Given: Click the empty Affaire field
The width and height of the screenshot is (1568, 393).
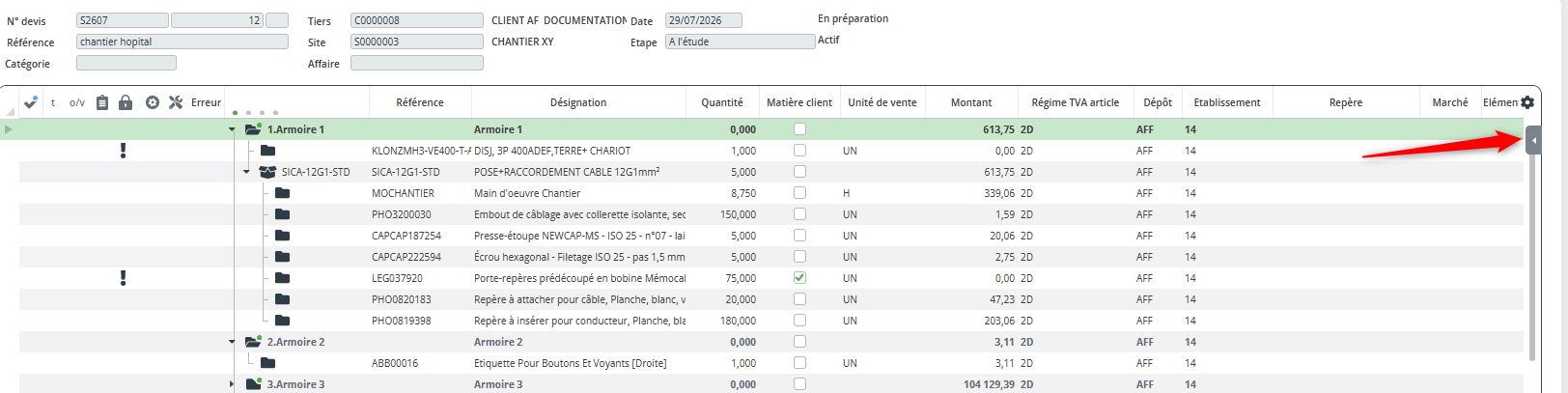Looking at the screenshot, I should [x=417, y=63].
